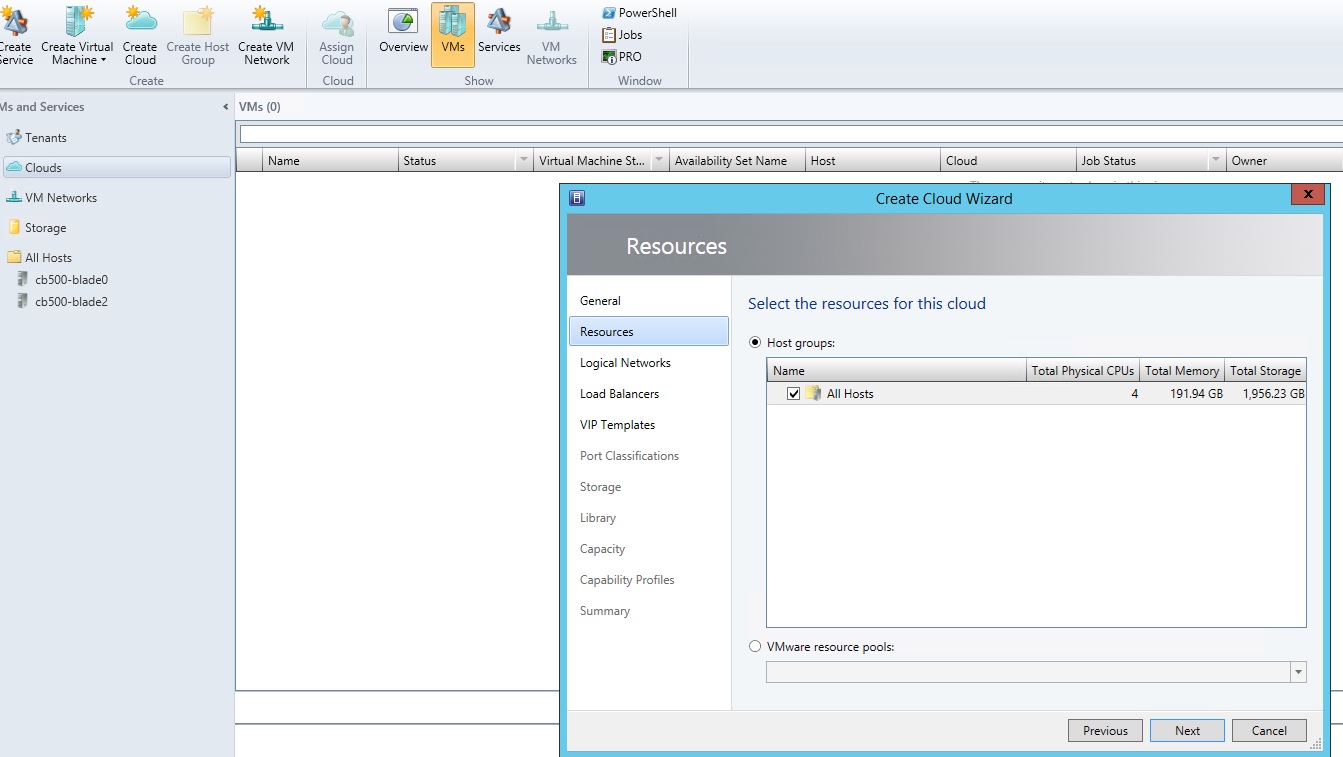Viewport: 1343px width, 757px height.
Task: Uncheck the All Hosts host group checkbox
Action: (x=794, y=394)
